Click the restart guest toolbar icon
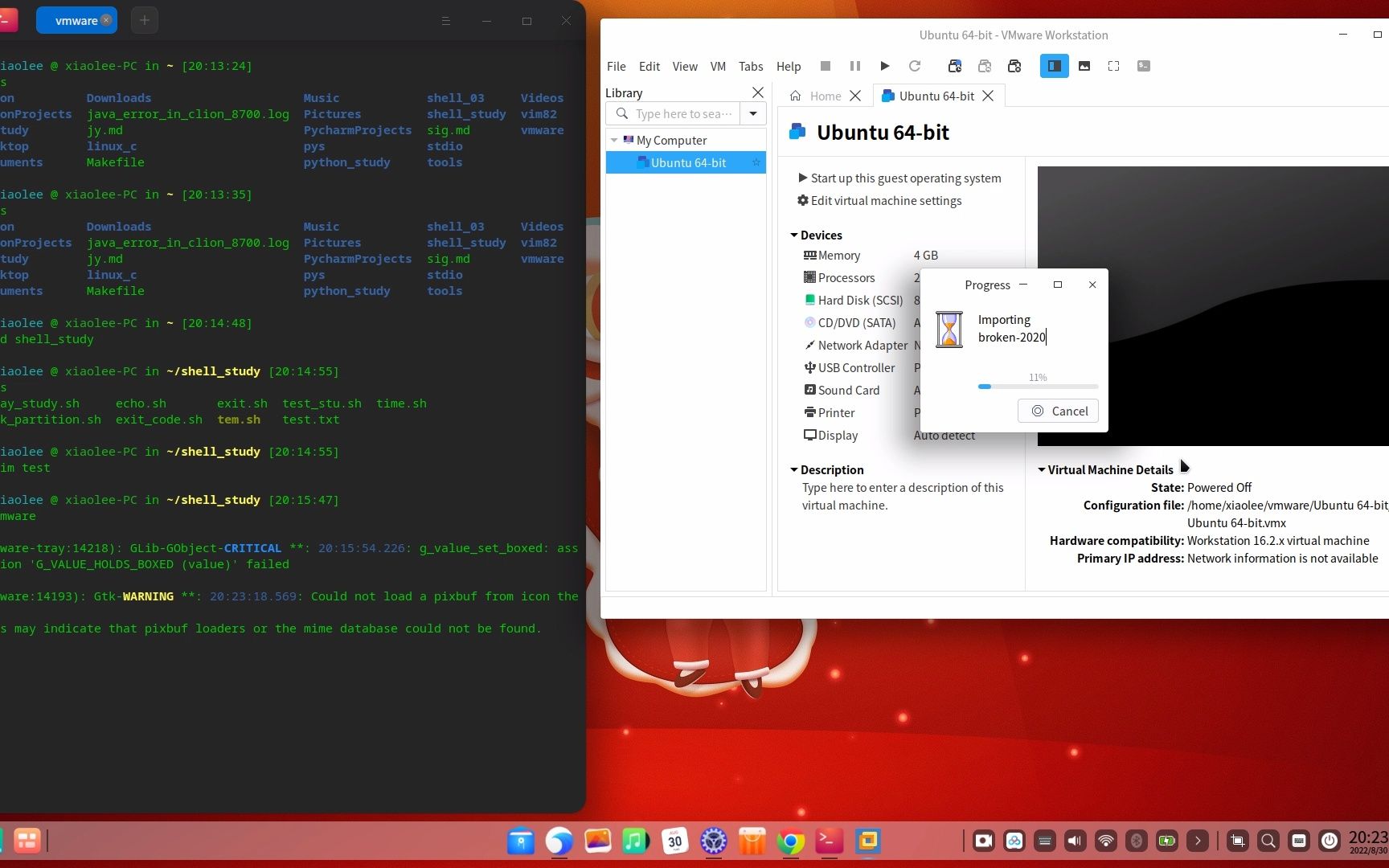 pyautogui.click(x=914, y=66)
